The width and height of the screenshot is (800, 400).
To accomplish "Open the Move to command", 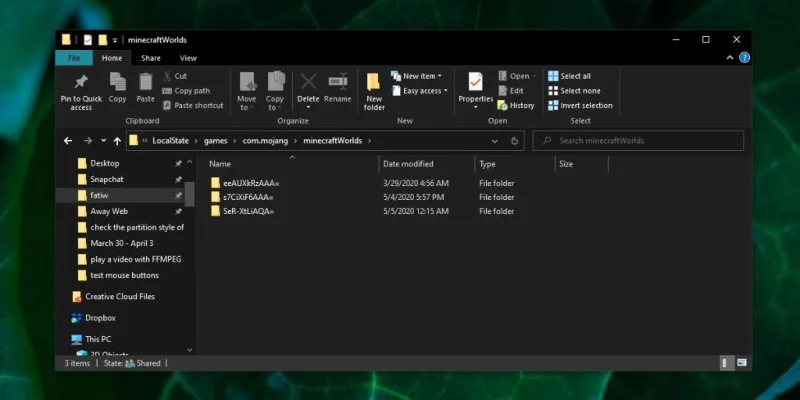I will (247, 91).
